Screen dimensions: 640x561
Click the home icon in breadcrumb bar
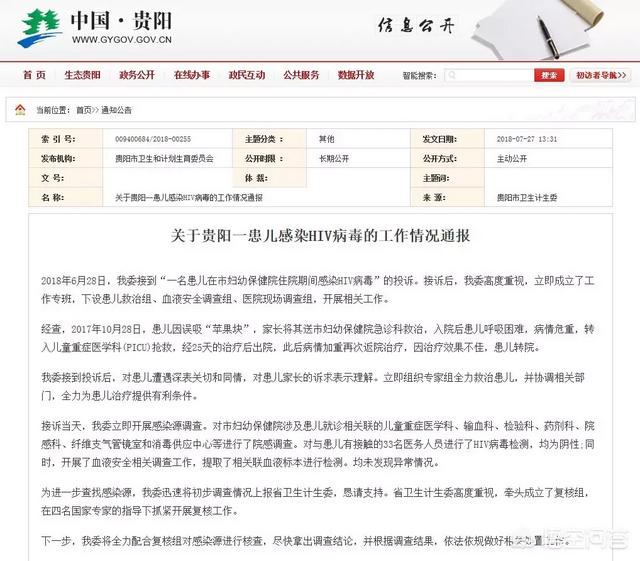(x=20, y=109)
